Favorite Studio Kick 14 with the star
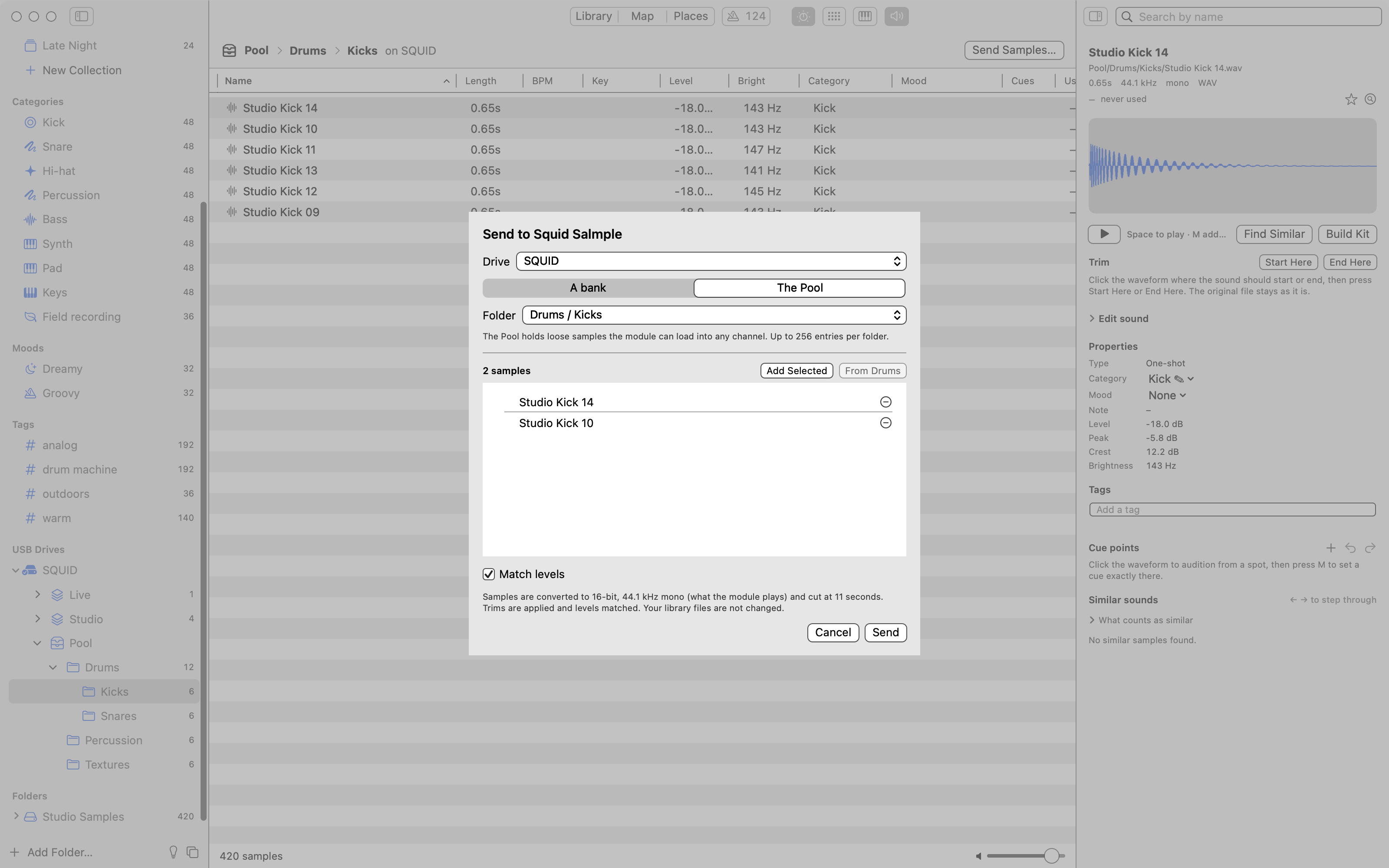 [x=1350, y=99]
